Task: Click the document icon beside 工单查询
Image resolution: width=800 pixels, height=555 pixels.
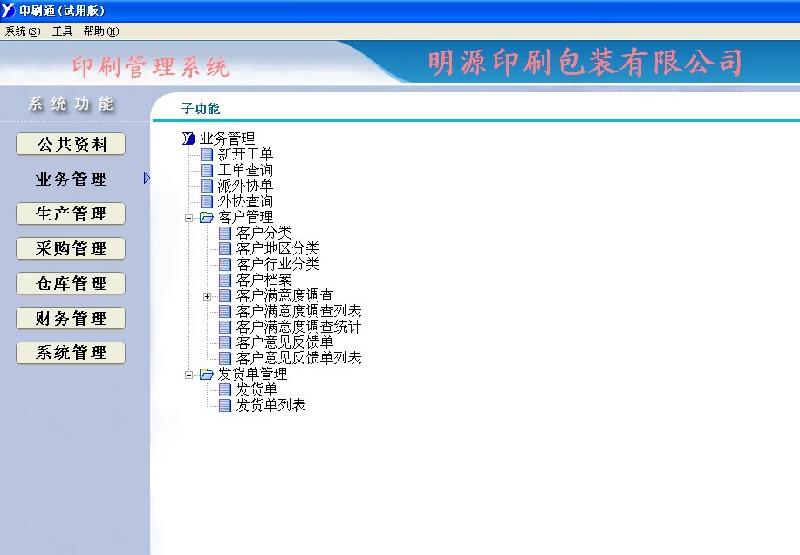Action: [x=207, y=170]
